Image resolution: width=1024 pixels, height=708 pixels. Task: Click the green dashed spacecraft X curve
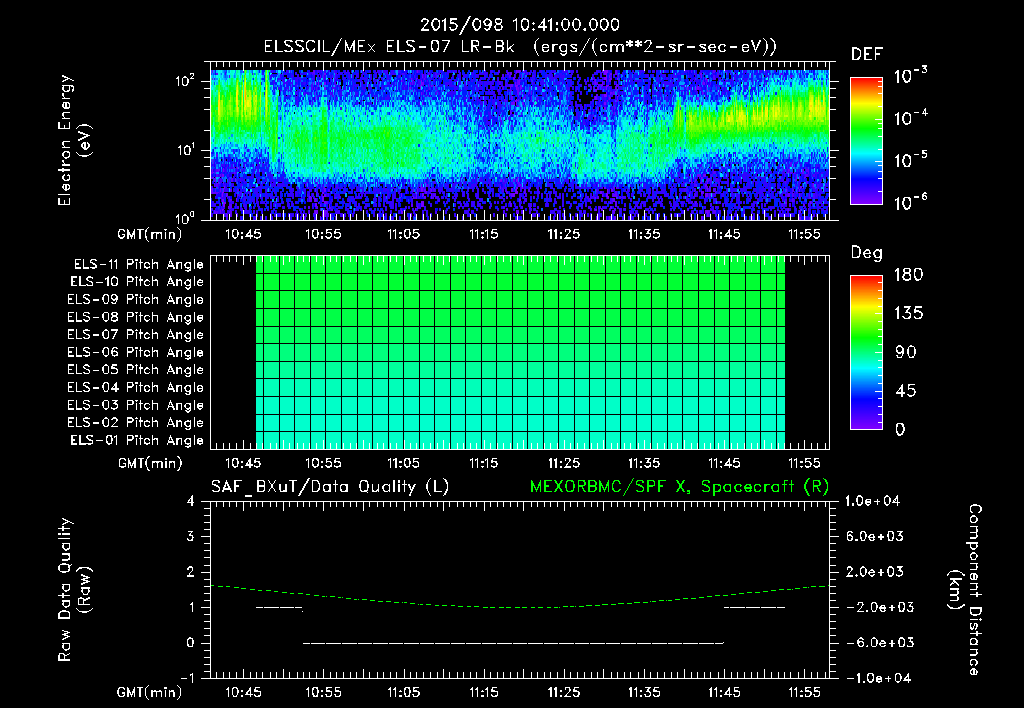[x=520, y=607]
